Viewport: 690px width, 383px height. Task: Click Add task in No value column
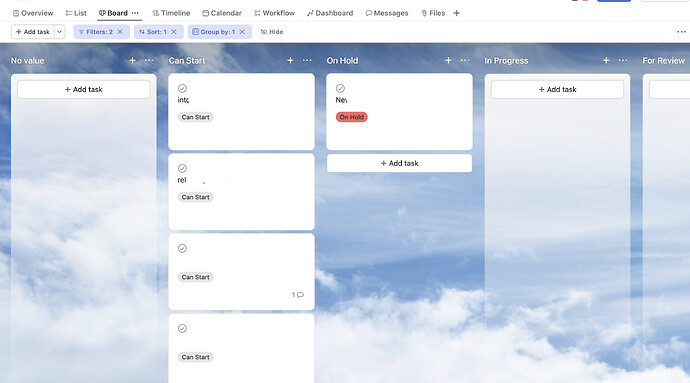84,89
